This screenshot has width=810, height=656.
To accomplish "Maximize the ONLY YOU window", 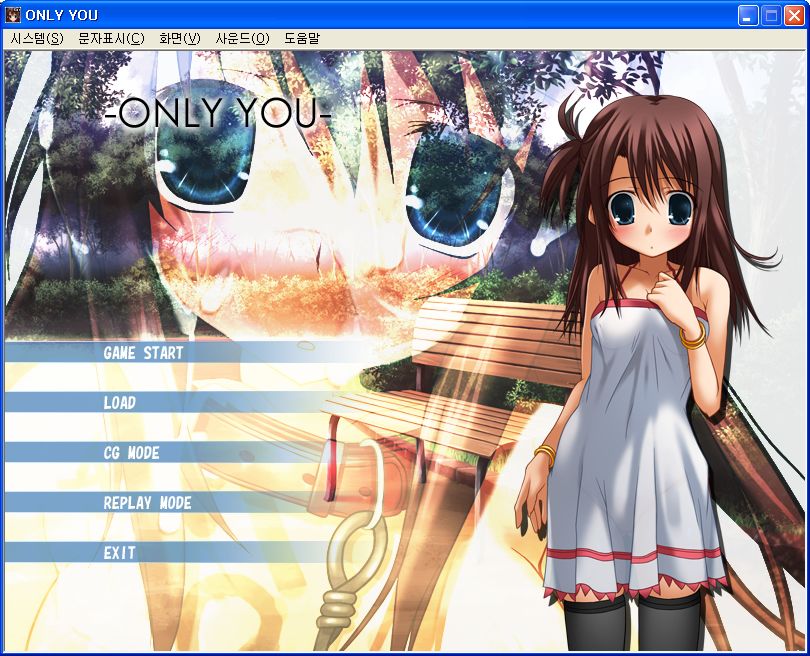I will pos(771,15).
